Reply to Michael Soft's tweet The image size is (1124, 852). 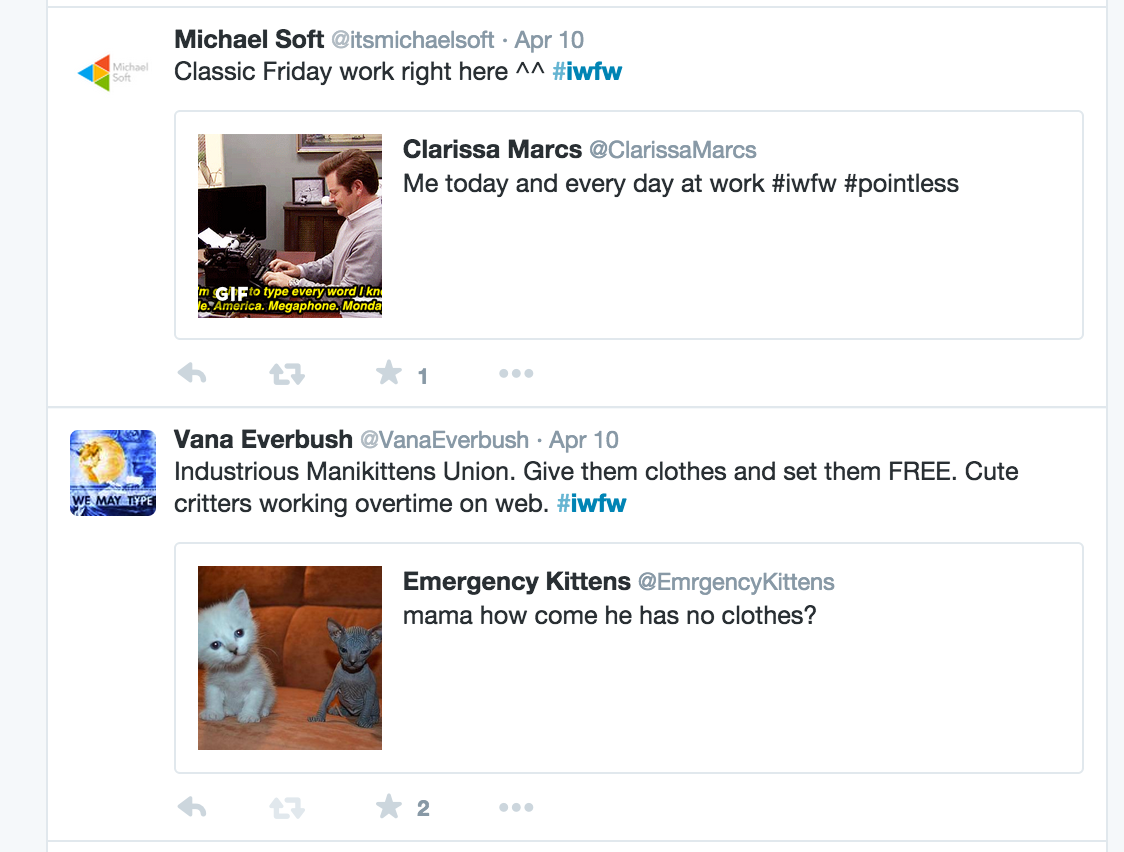[x=192, y=374]
